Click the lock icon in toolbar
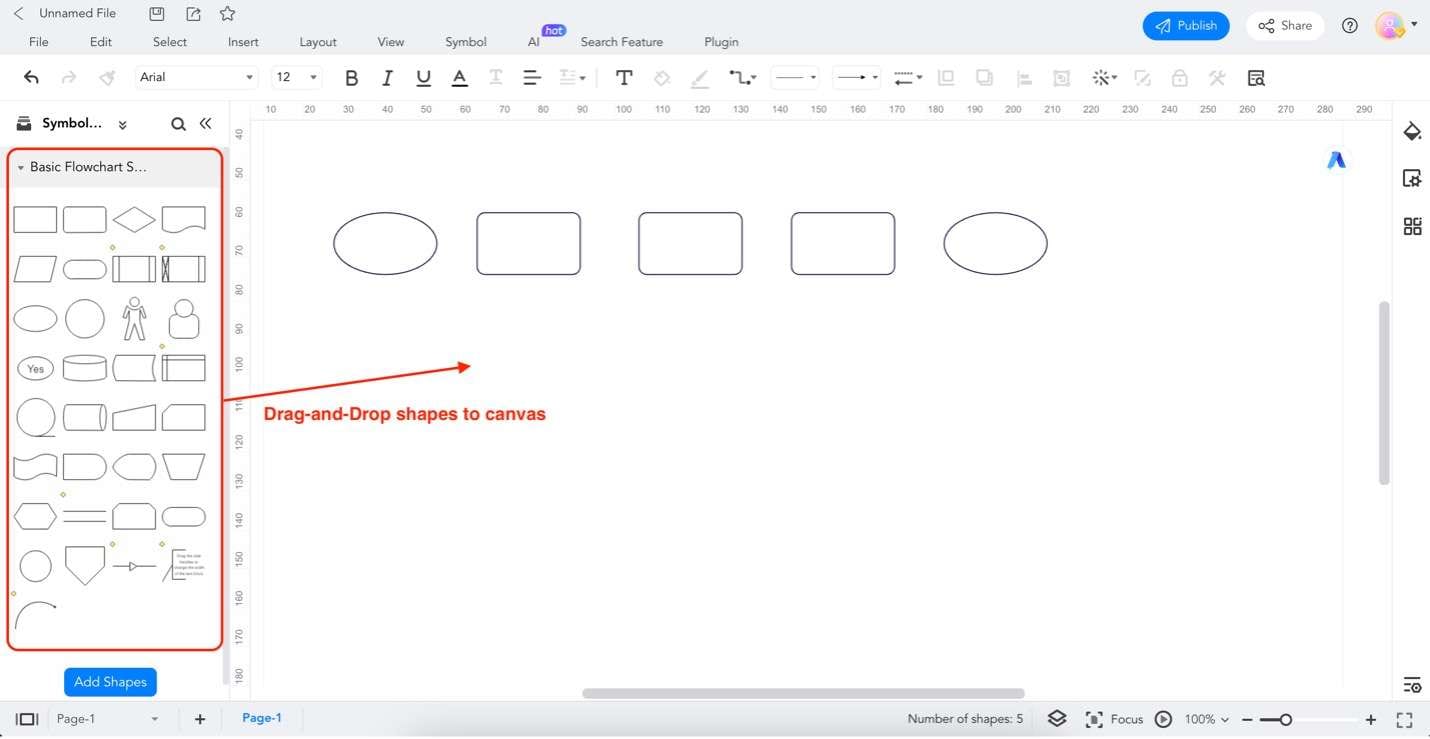 1180,78
